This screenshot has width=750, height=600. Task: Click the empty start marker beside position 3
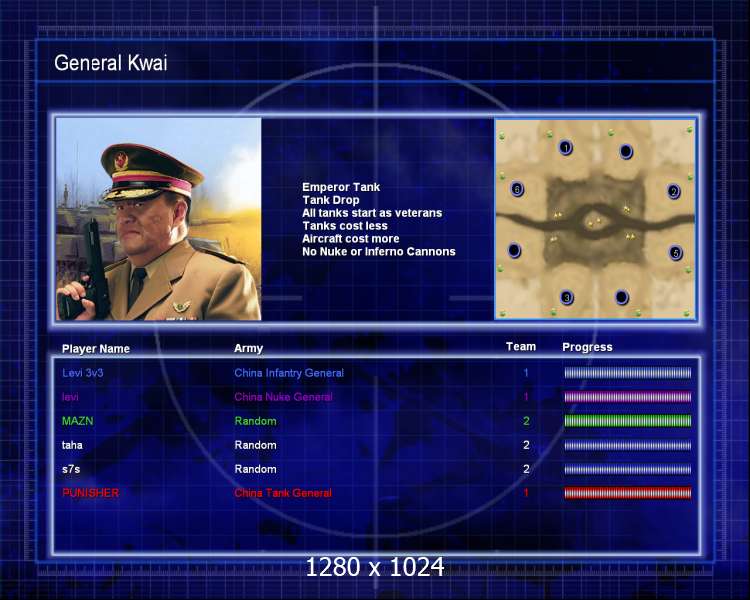621,297
